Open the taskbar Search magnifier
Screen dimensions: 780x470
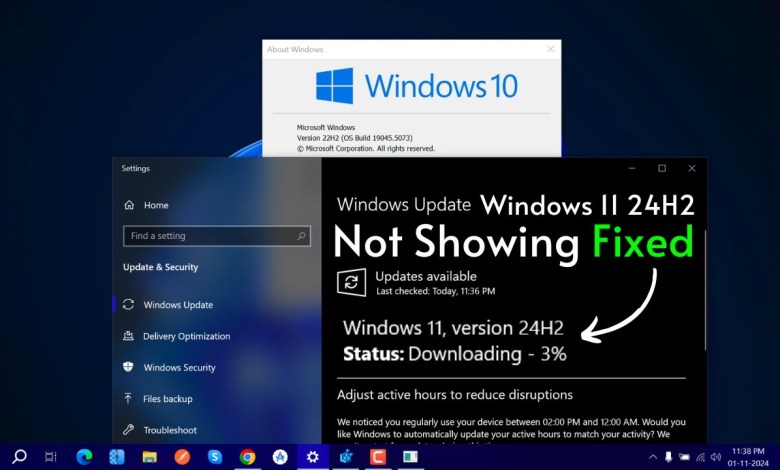coord(19,456)
